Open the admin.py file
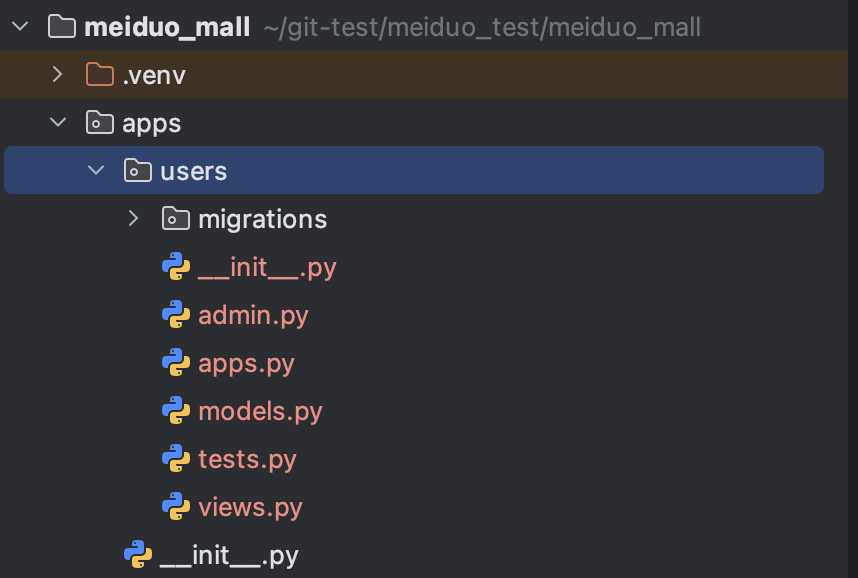Viewport: 858px width, 578px height. point(253,315)
